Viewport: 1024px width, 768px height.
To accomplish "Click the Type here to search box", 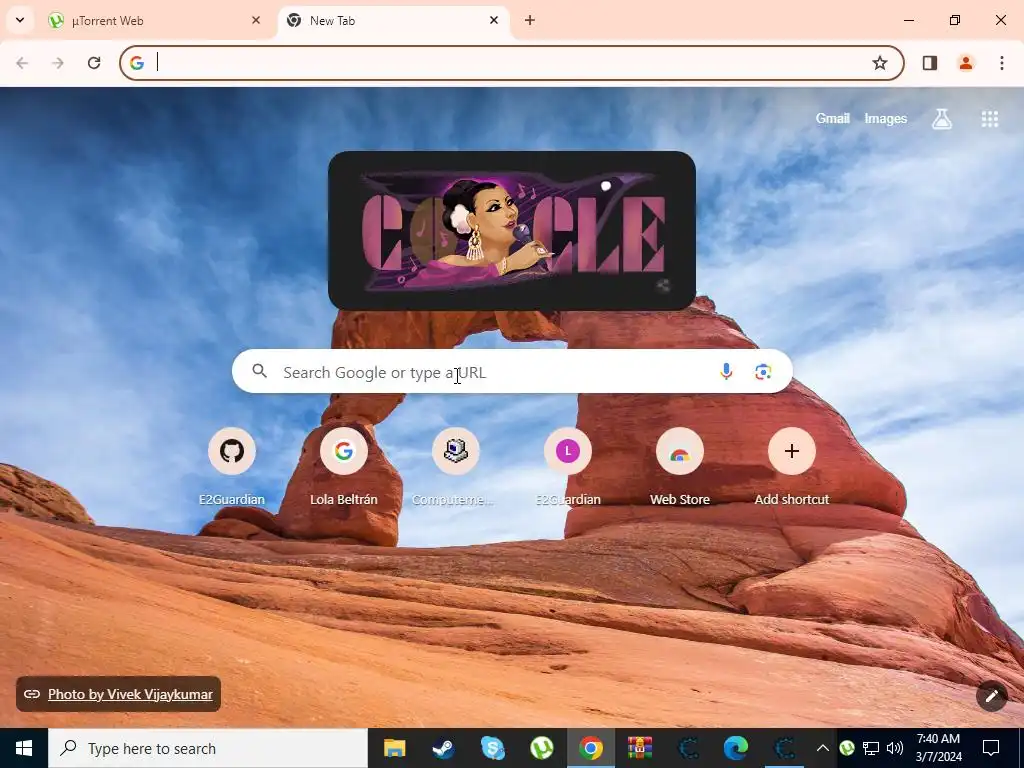I will point(208,748).
